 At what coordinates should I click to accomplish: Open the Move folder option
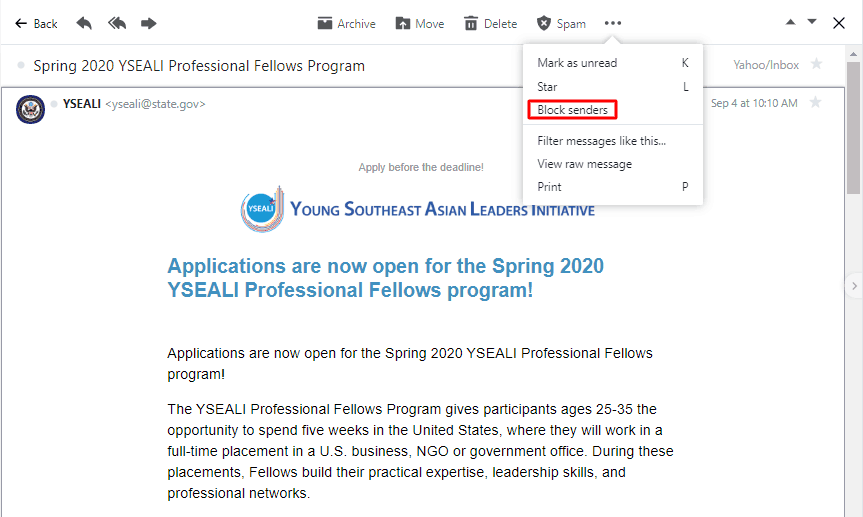click(x=420, y=24)
